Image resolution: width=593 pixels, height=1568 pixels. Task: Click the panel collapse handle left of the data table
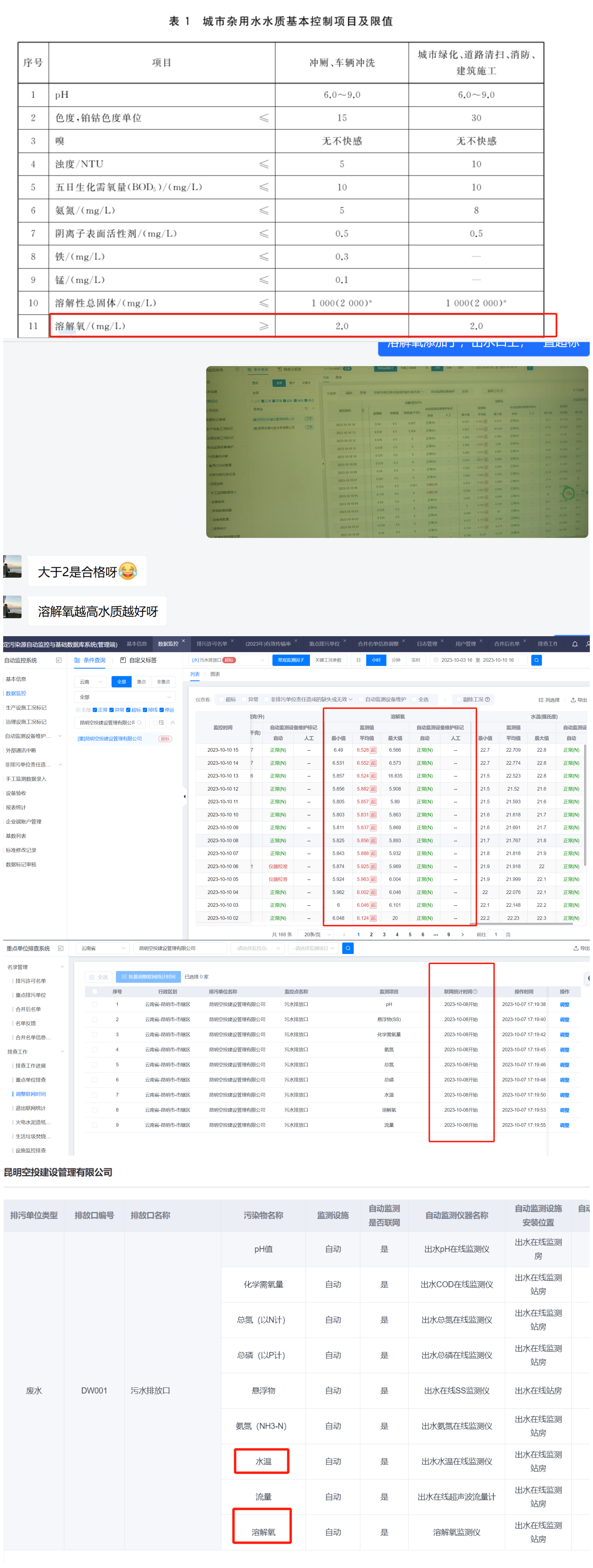click(185, 796)
